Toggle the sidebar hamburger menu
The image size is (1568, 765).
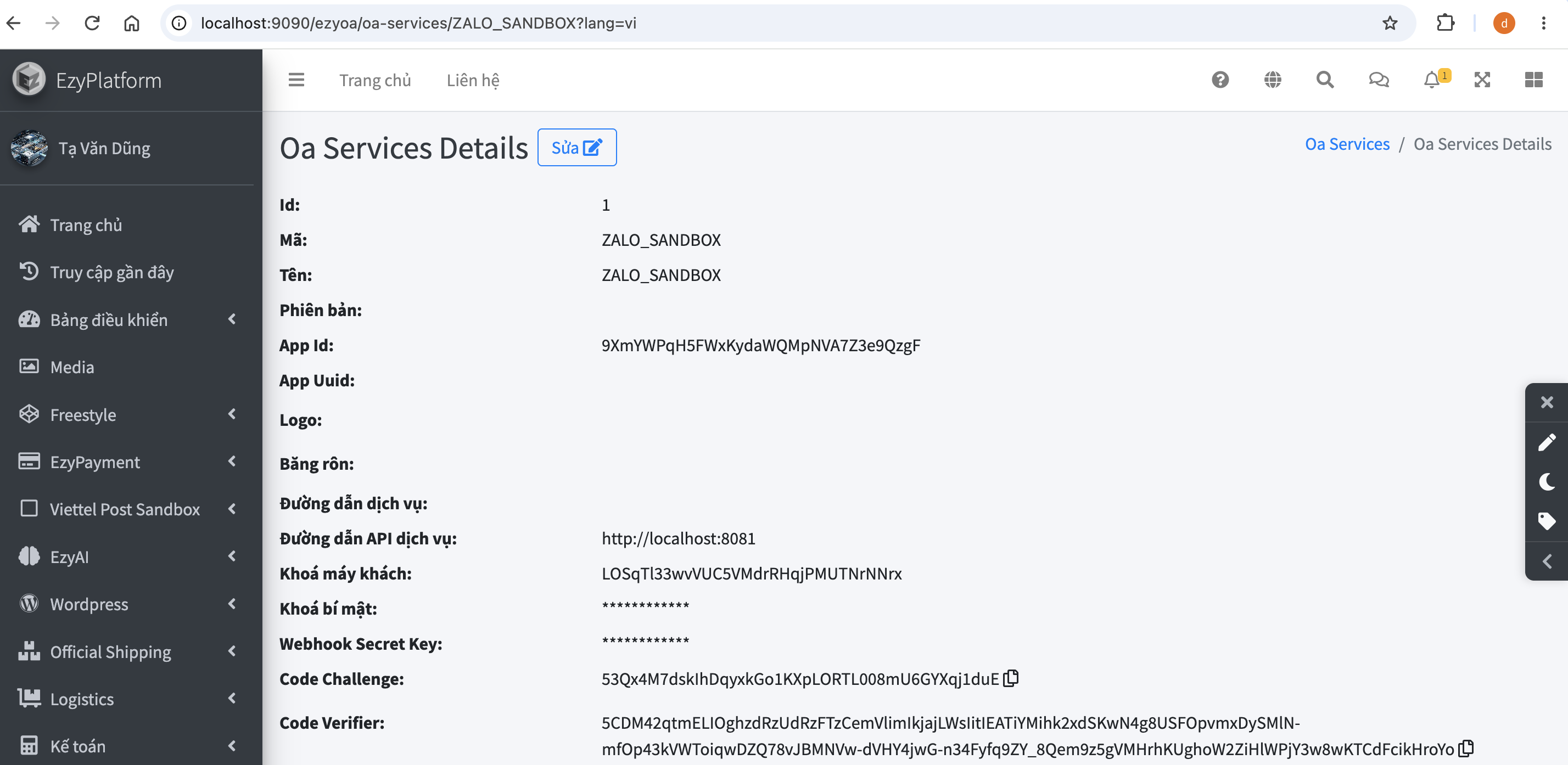(296, 80)
